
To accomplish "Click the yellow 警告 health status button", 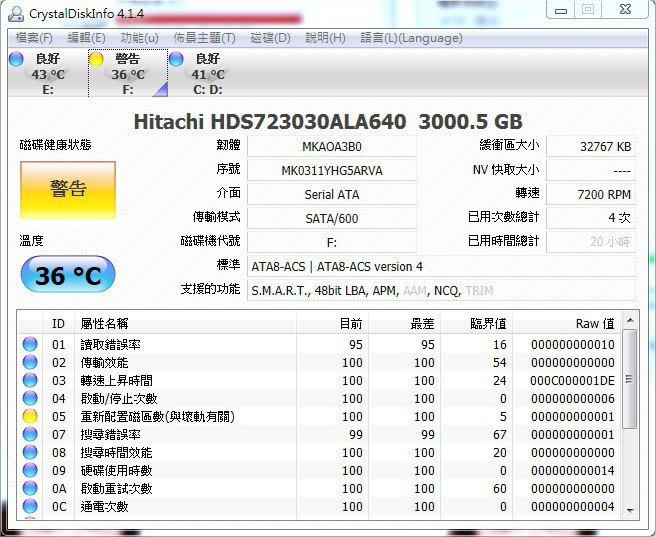I will tap(68, 189).
